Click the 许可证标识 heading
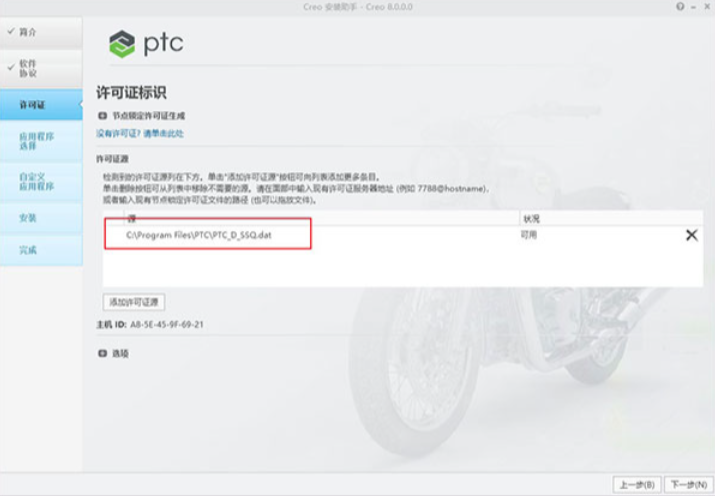715x496 pixels. click(131, 93)
